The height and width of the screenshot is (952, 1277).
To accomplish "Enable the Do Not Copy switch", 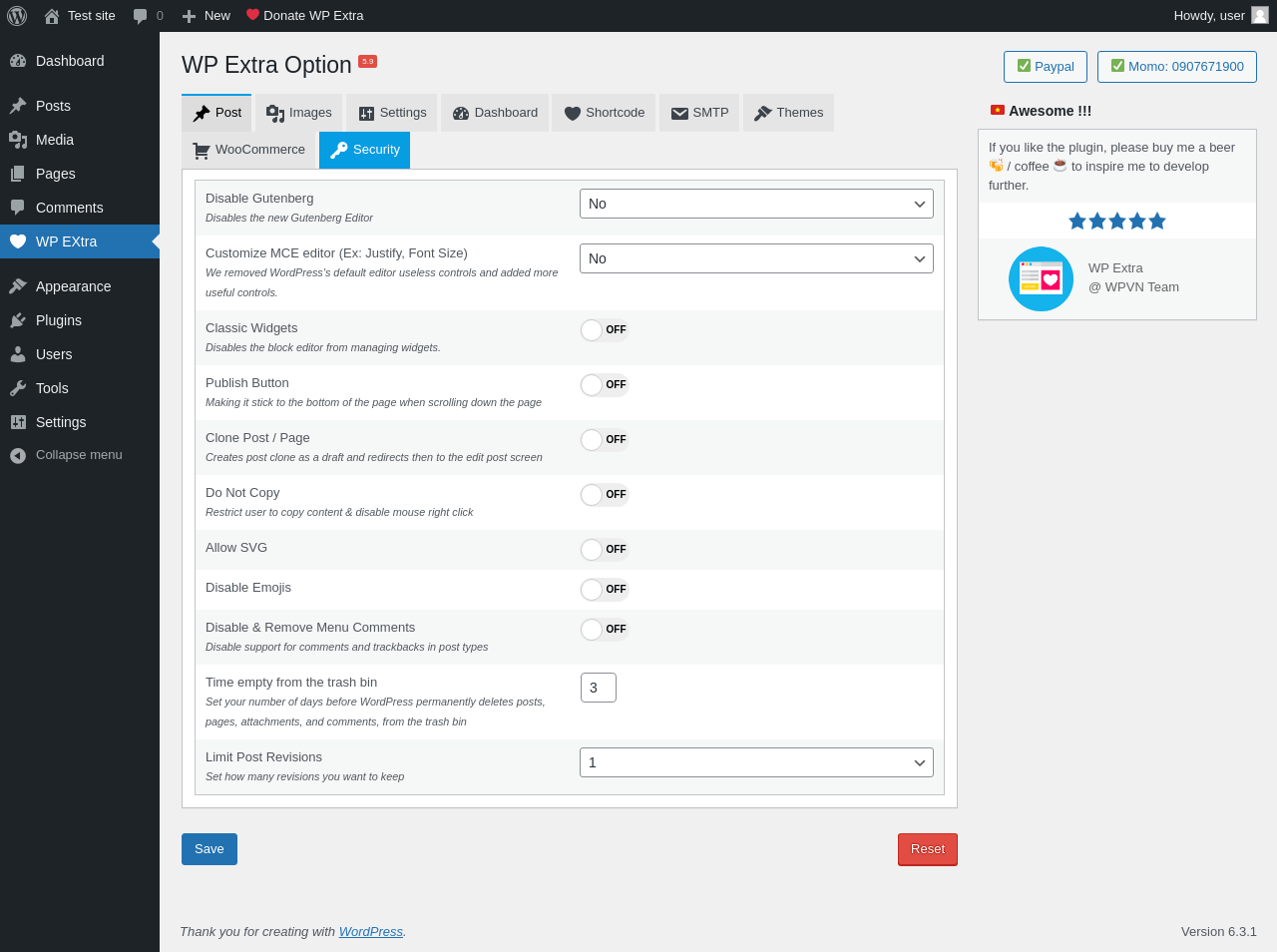I will click(605, 495).
